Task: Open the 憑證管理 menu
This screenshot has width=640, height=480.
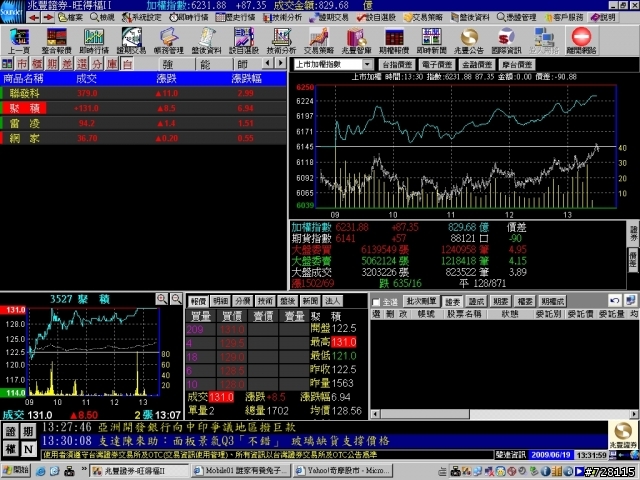Action: 517,18
